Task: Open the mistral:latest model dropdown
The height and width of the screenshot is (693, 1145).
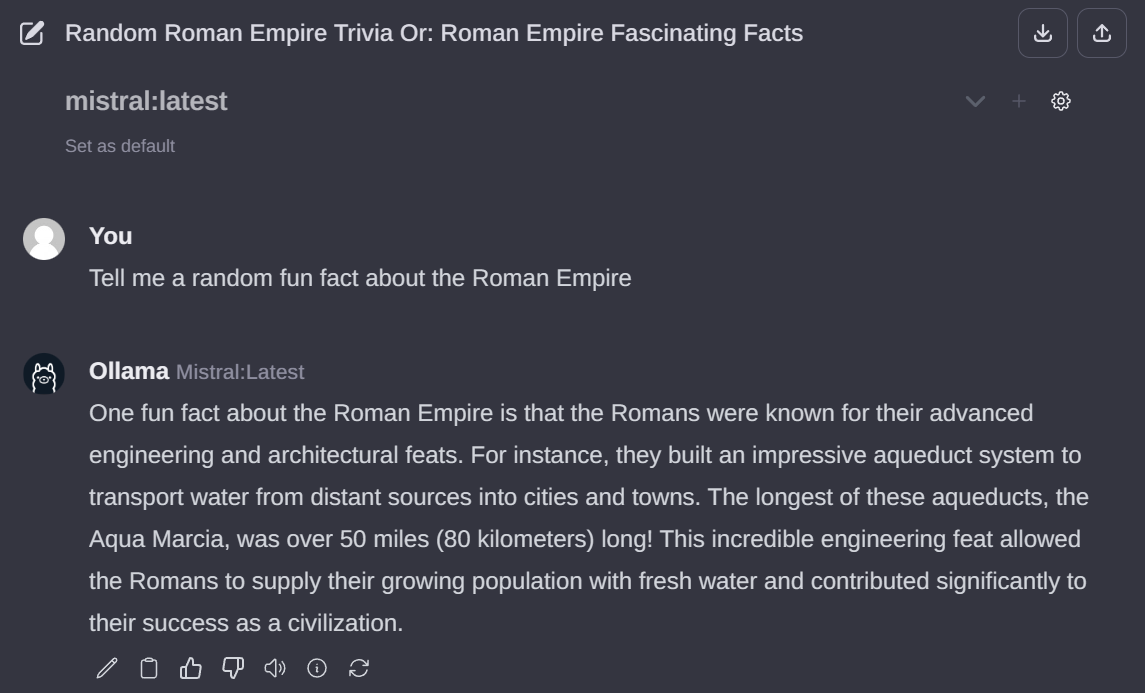Action: click(x=146, y=101)
